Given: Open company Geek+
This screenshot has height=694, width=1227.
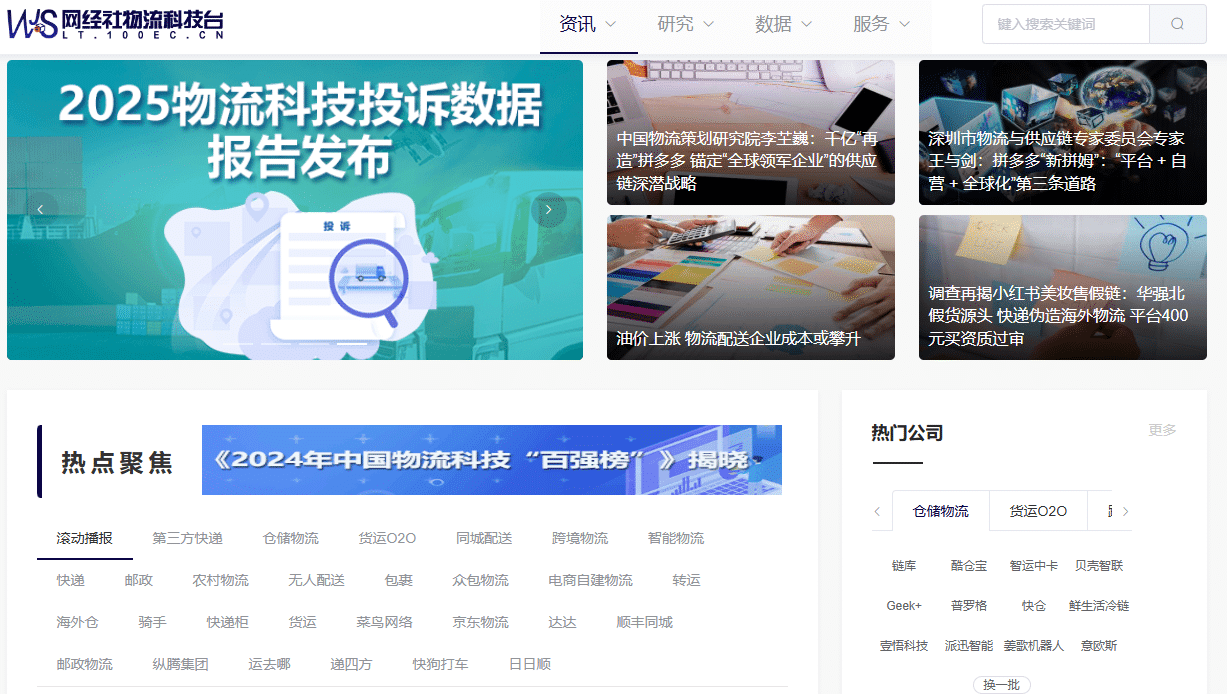Looking at the screenshot, I should tap(904, 606).
